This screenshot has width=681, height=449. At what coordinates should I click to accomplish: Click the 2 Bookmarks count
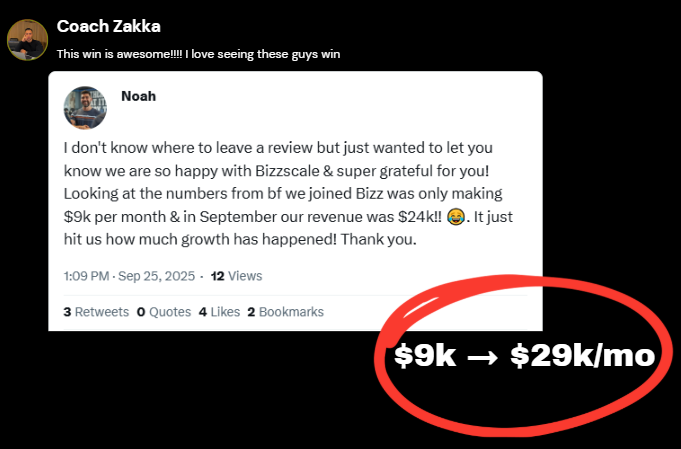[285, 312]
